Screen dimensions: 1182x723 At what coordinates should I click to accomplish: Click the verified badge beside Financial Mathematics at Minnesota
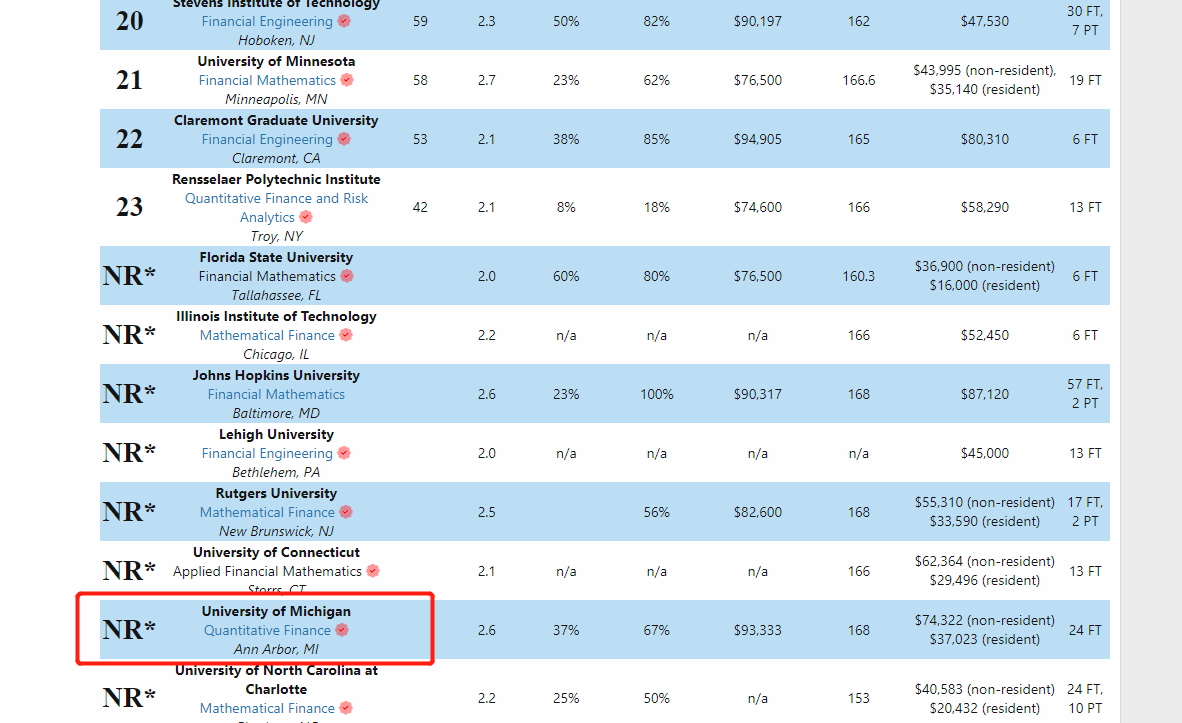[x=347, y=80]
